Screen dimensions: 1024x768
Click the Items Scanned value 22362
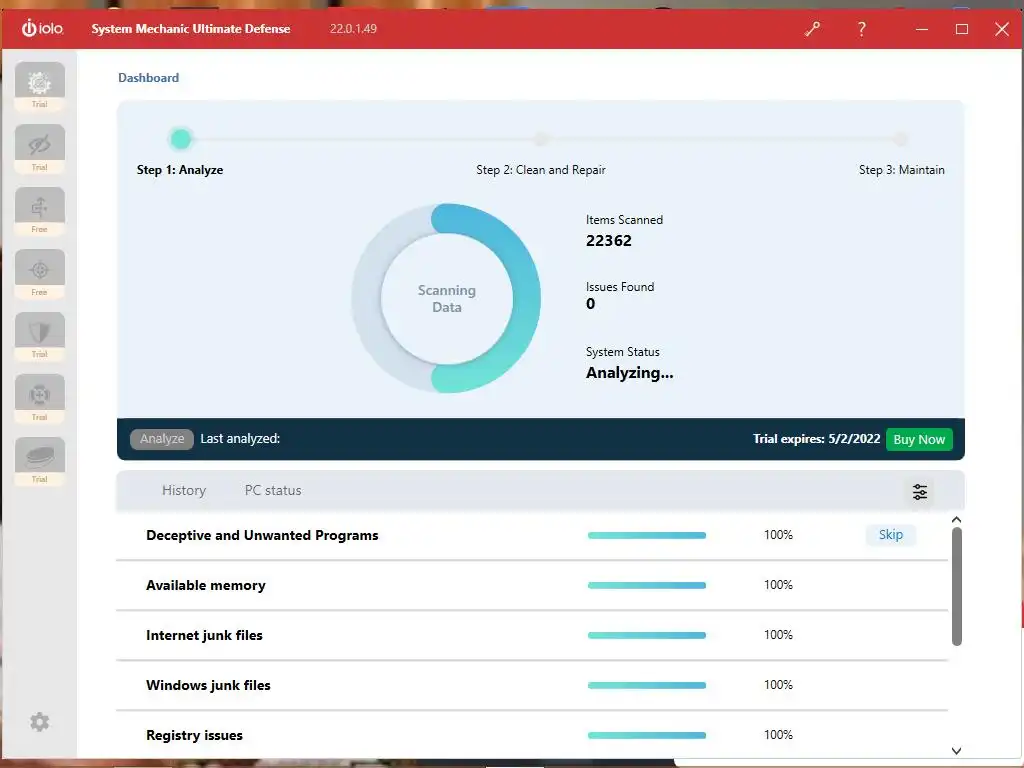609,241
